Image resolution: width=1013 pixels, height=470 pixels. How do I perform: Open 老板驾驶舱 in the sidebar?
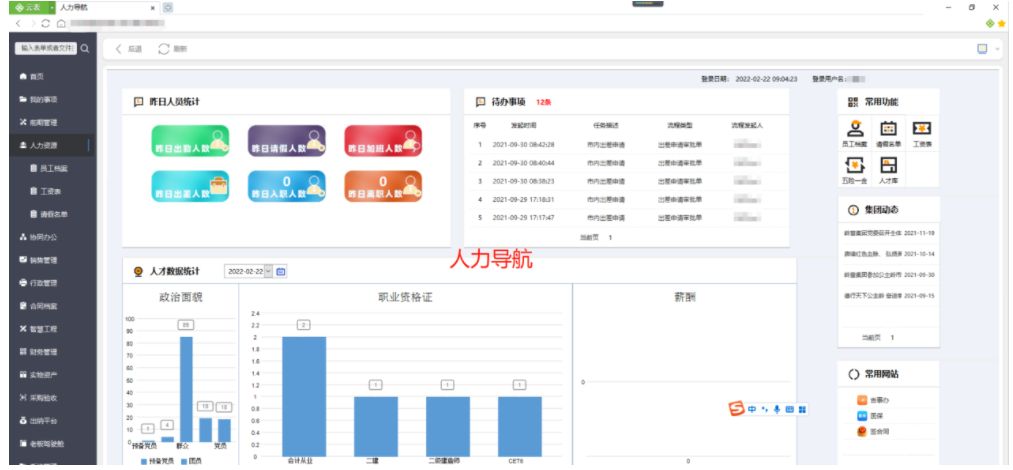pyautogui.click(x=42, y=444)
